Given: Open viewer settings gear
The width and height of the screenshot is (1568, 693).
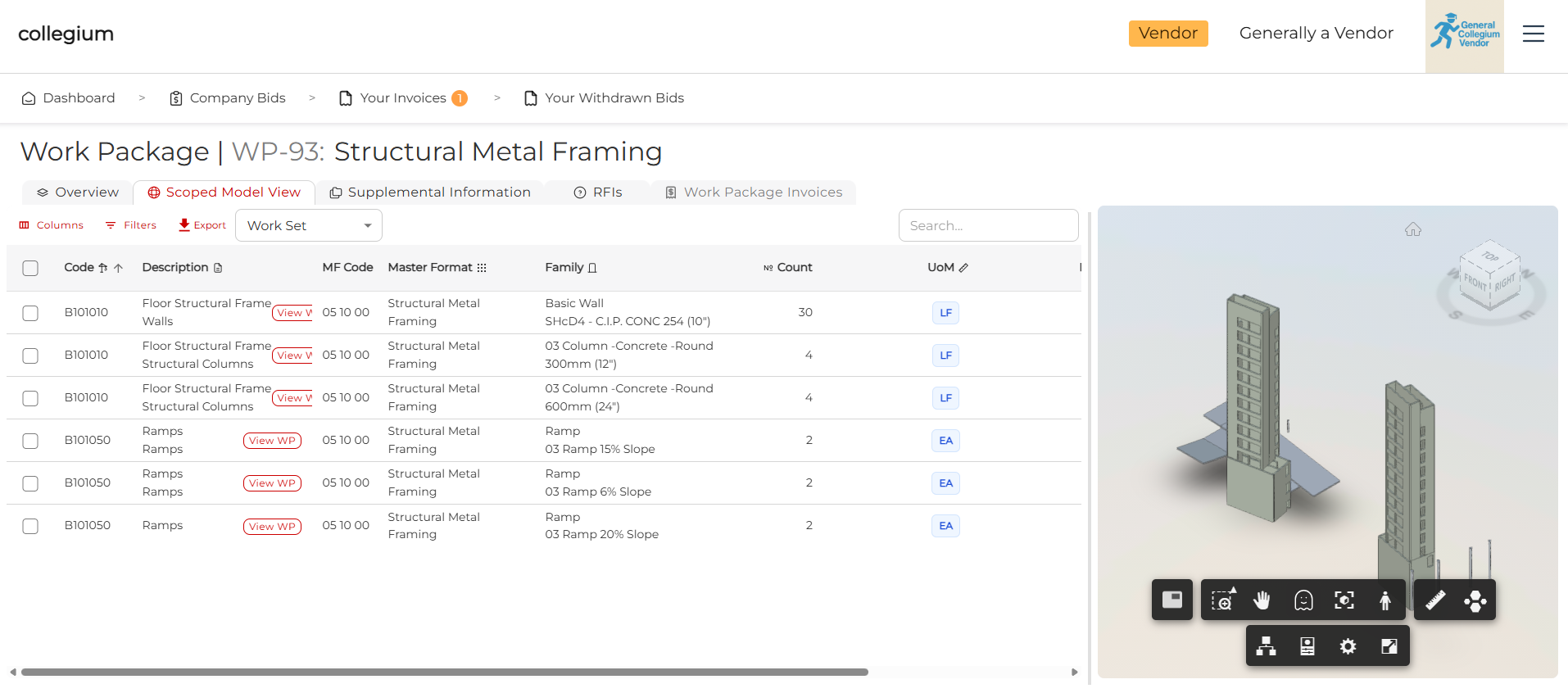Looking at the screenshot, I should pos(1348,646).
